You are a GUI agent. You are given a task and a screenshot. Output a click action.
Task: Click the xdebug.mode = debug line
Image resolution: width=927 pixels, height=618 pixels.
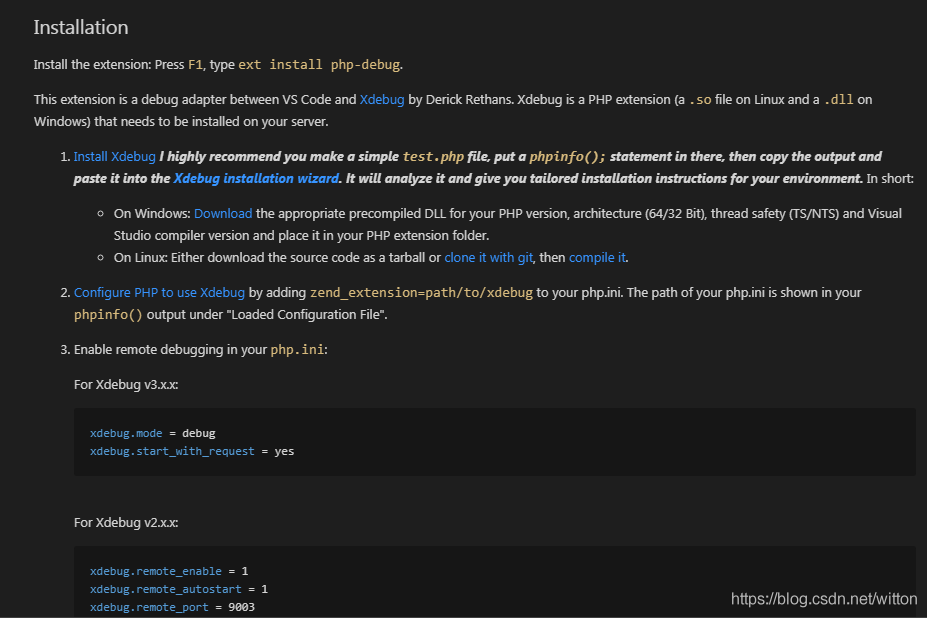(153, 433)
